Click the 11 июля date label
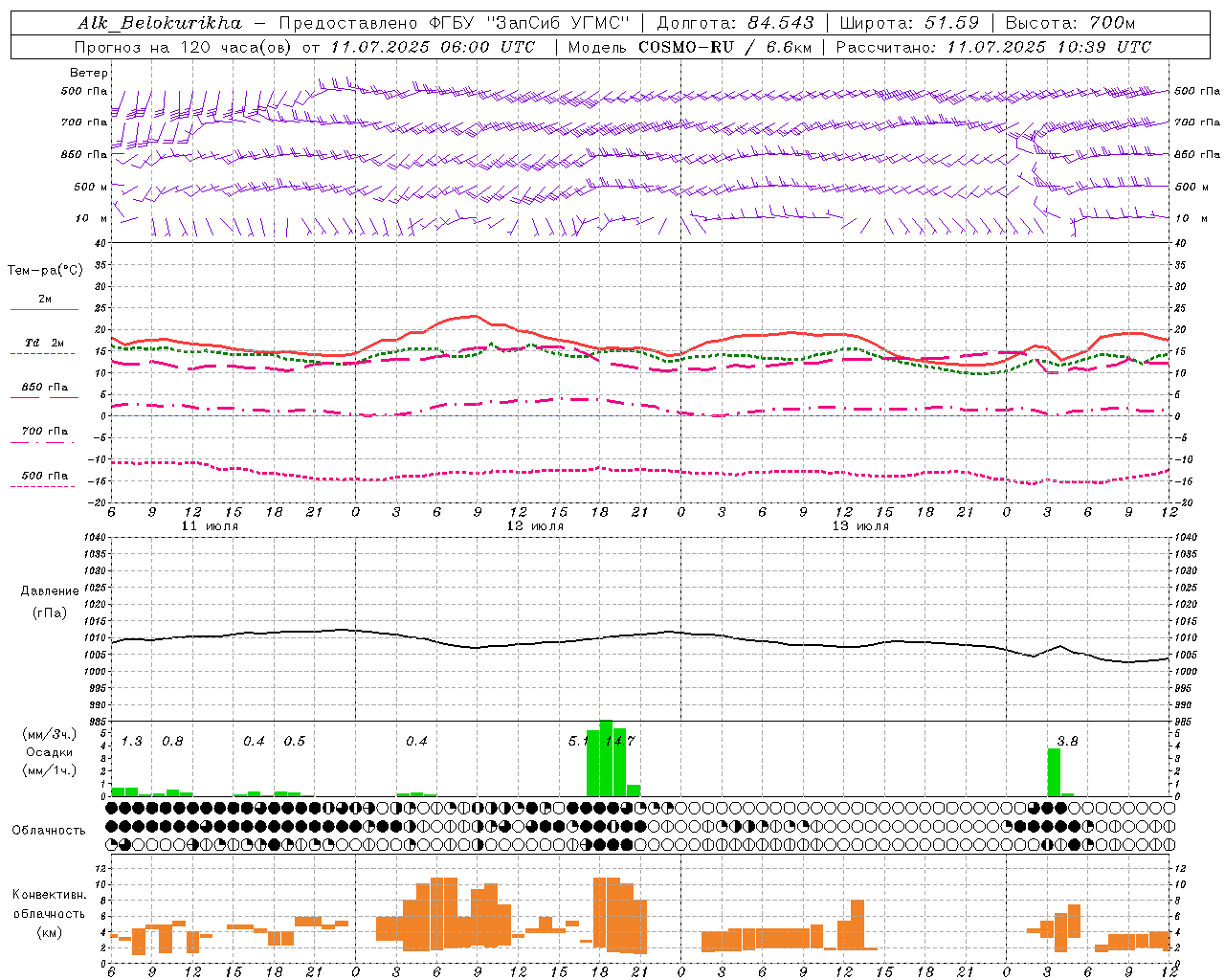The height and width of the screenshot is (980, 1225). (x=210, y=526)
